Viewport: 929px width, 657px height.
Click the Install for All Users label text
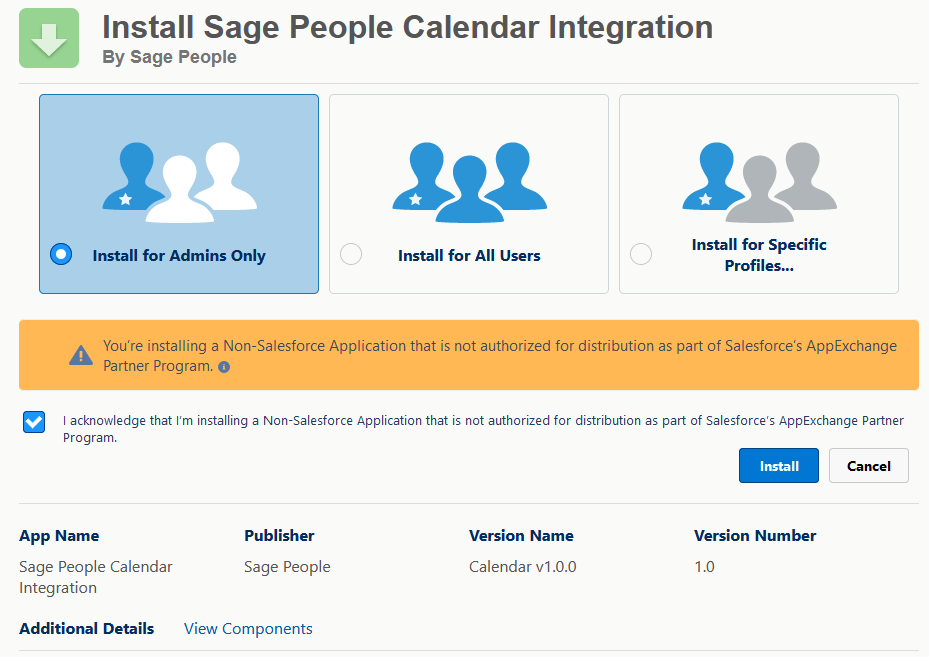469,256
